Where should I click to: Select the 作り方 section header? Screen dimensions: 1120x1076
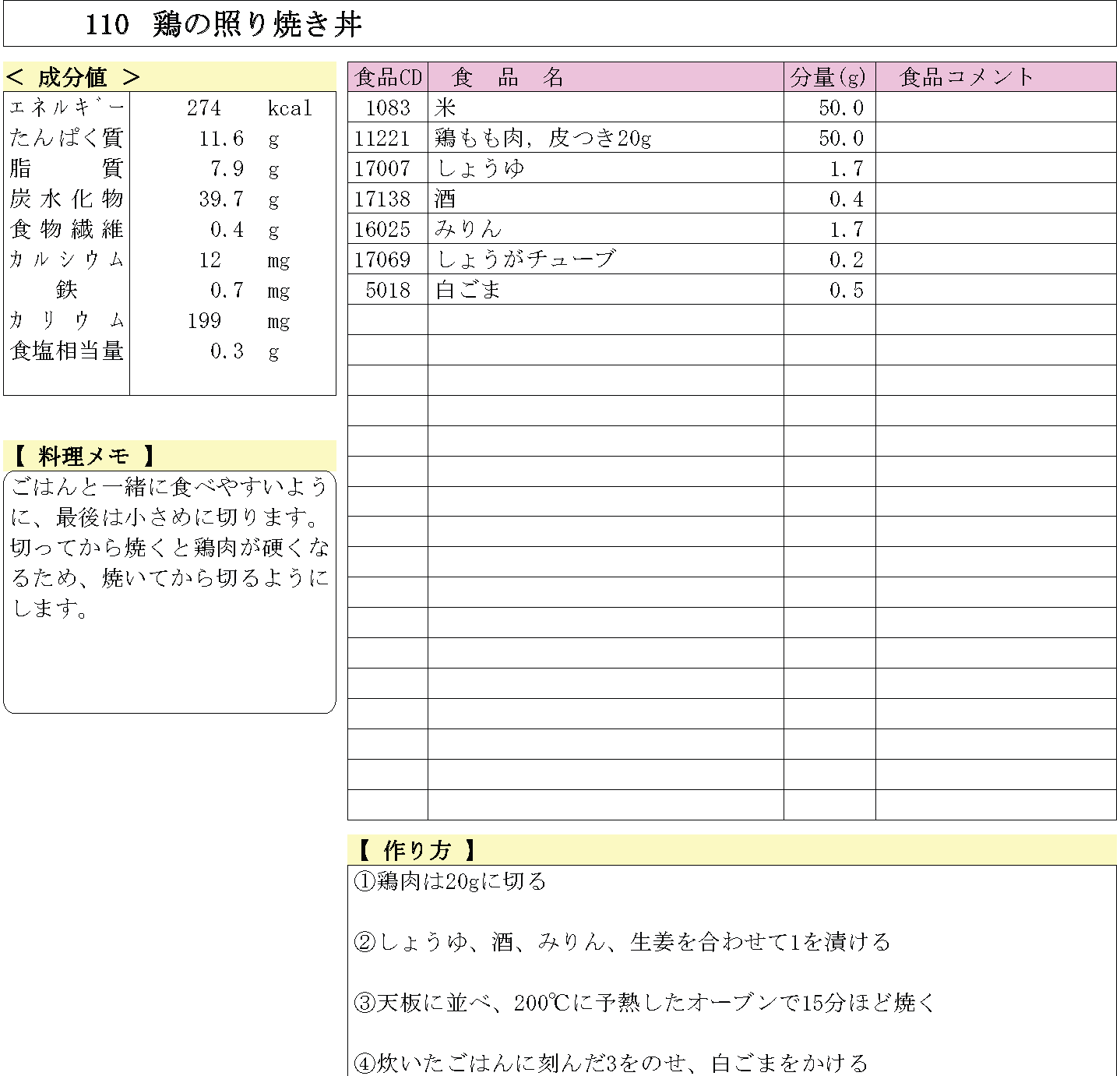(417, 850)
